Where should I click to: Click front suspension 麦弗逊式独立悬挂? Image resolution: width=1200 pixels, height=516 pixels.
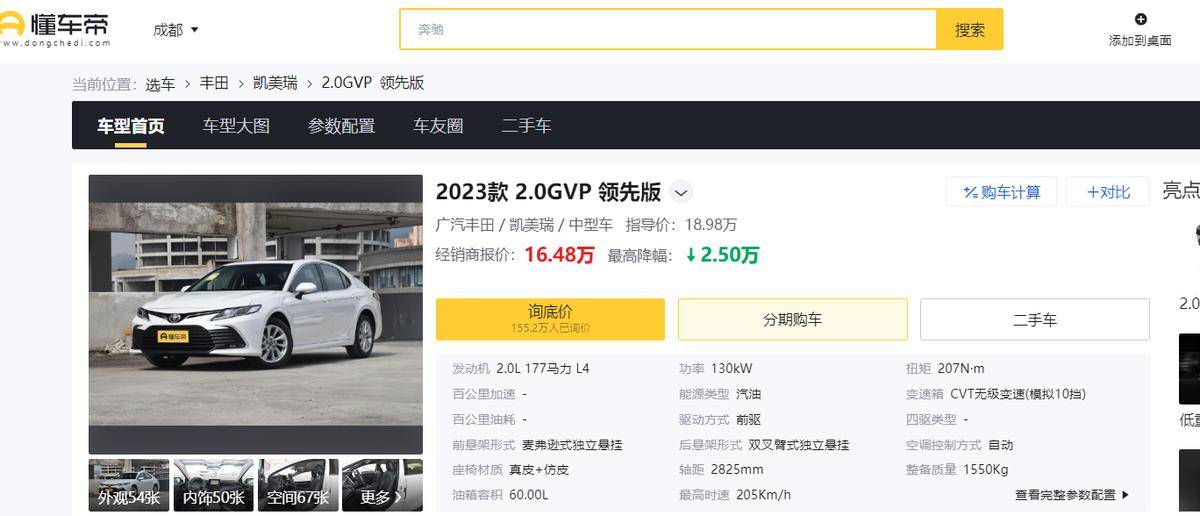tap(572, 445)
